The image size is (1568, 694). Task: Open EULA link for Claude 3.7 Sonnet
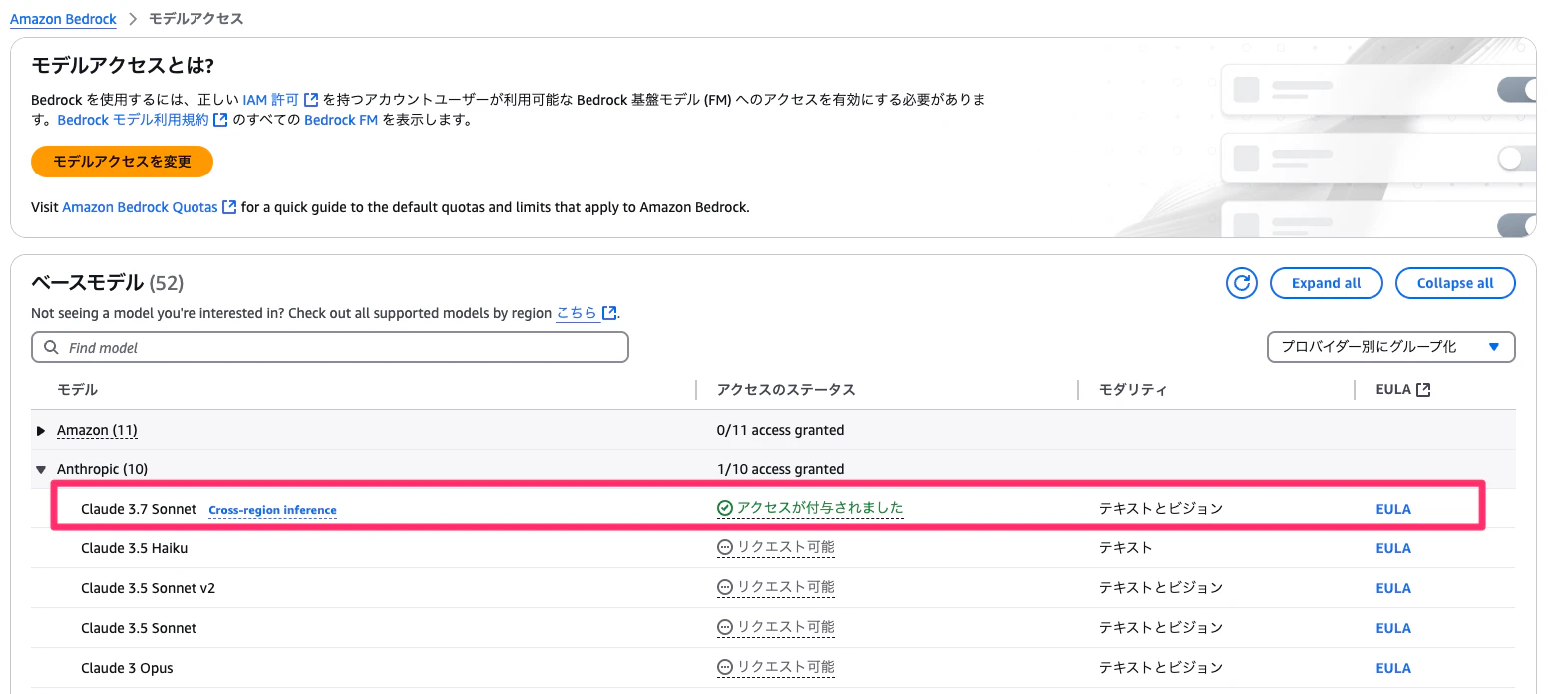[1393, 509]
